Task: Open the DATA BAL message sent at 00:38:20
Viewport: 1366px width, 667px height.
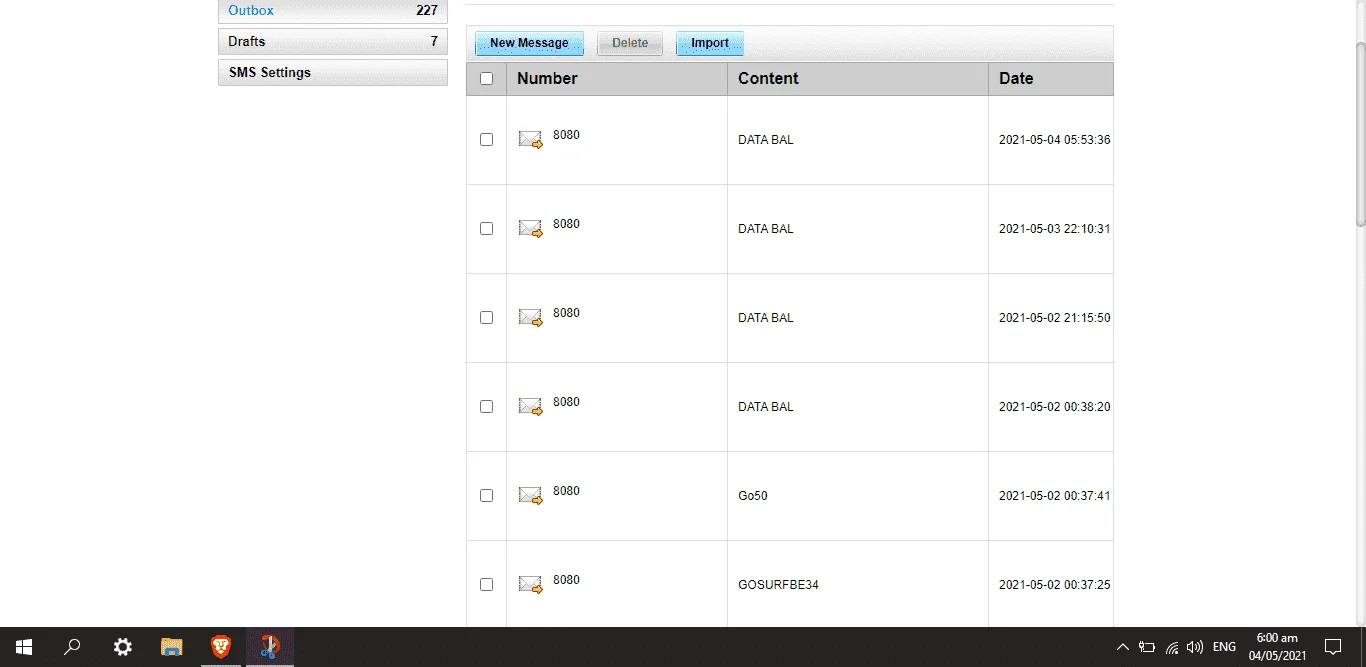Action: pyautogui.click(x=766, y=407)
